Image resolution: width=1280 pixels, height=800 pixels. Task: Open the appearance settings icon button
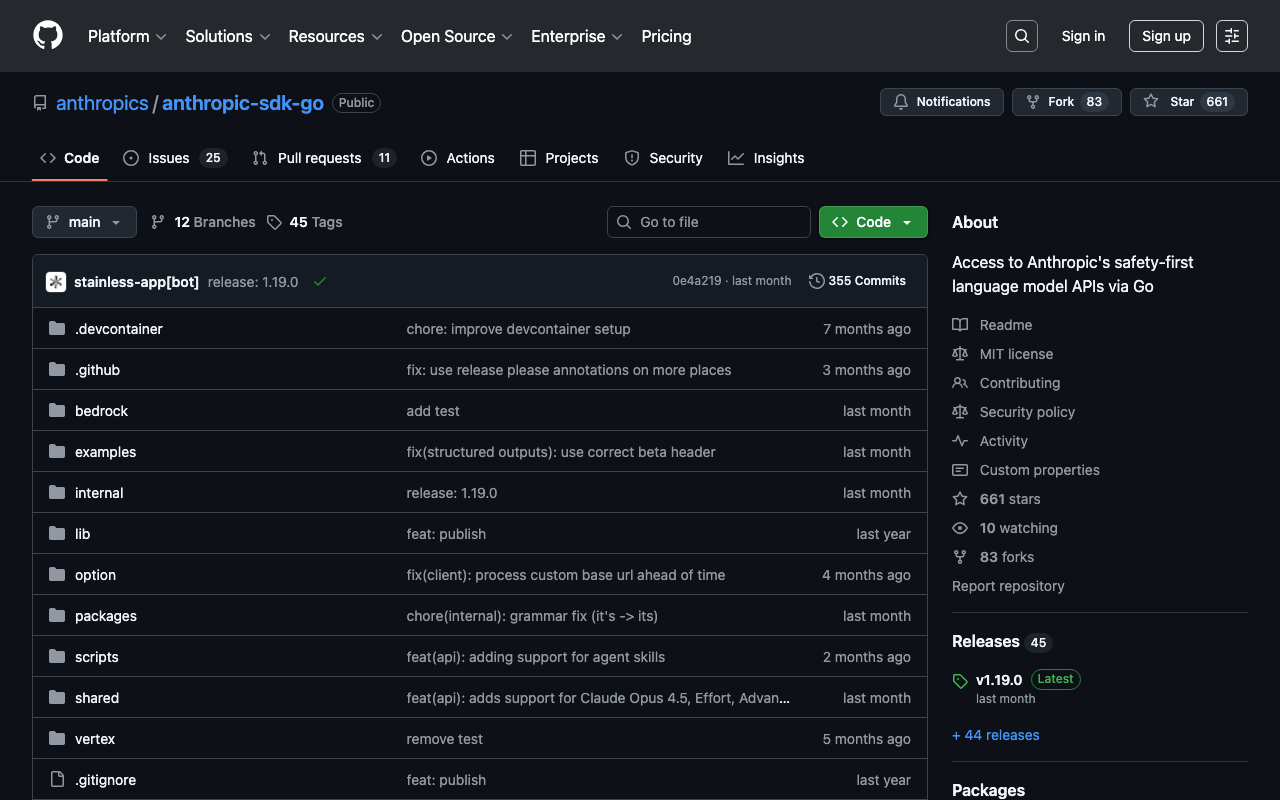click(1231, 36)
